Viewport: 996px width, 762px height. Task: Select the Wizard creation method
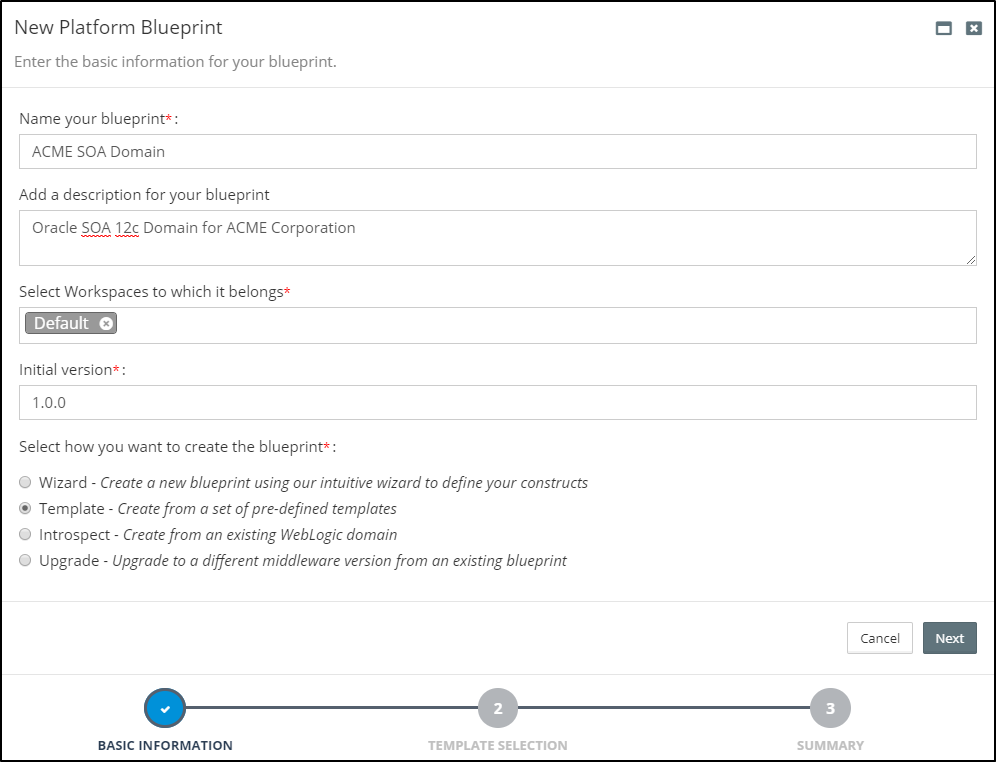pos(25,482)
